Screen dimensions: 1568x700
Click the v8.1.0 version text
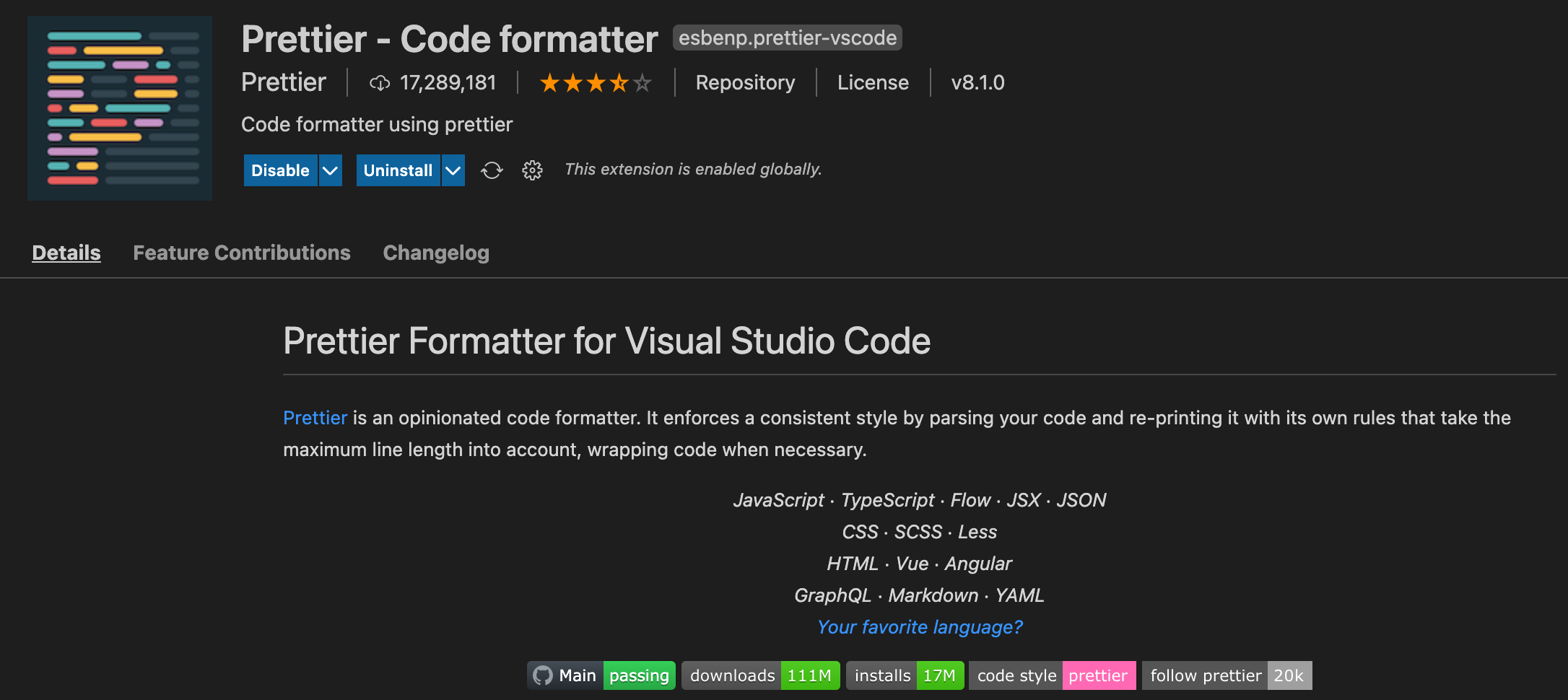click(x=977, y=83)
